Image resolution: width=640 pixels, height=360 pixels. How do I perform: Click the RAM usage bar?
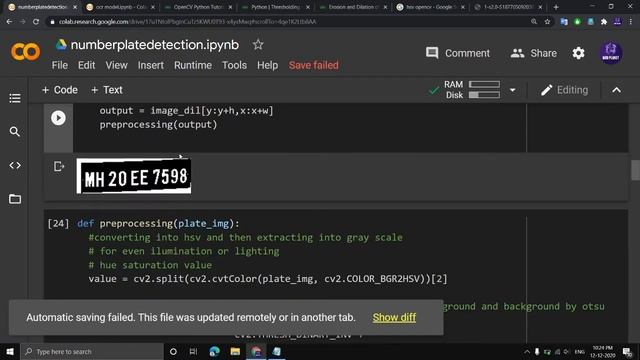tap(484, 84)
